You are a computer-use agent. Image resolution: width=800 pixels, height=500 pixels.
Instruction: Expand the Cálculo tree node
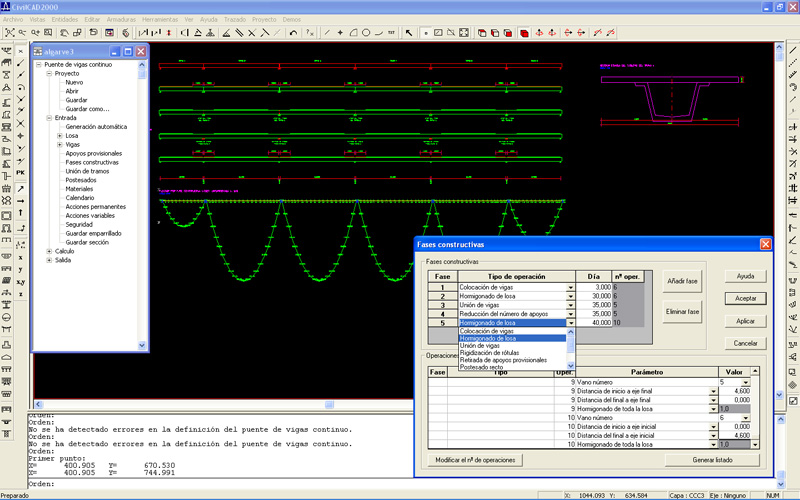click(x=49, y=251)
